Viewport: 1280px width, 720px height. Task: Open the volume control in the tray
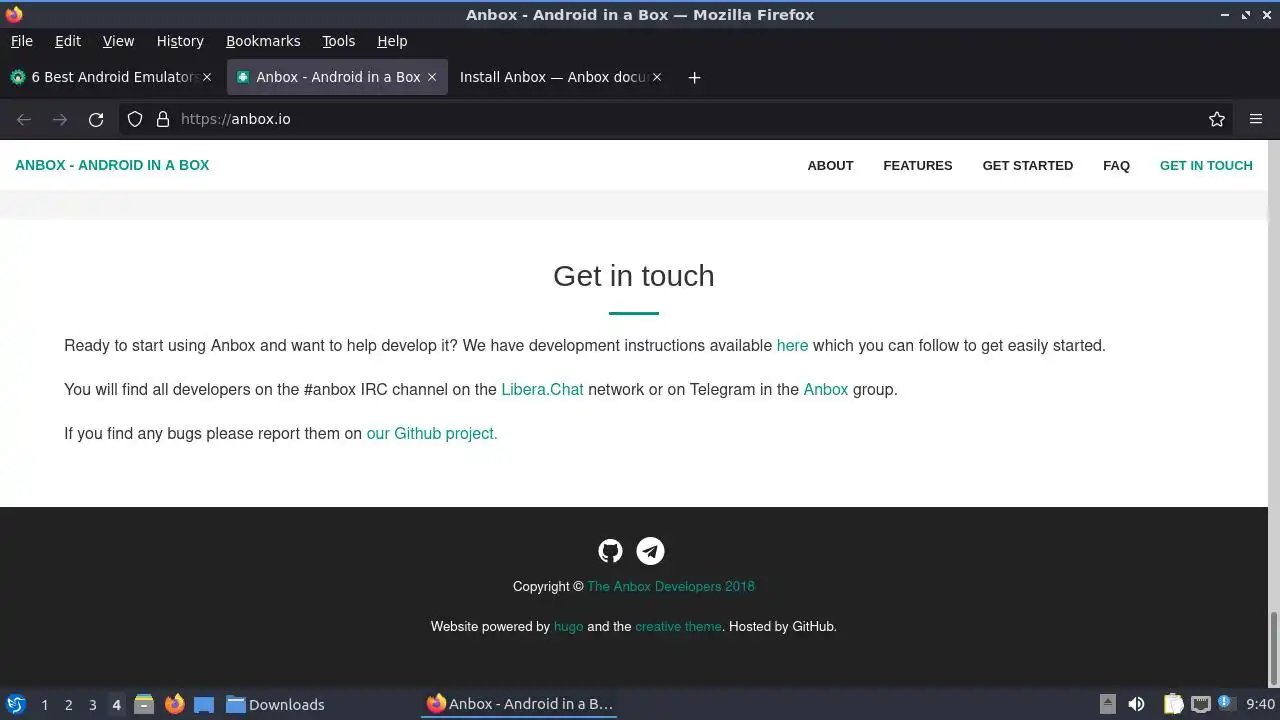click(x=1136, y=704)
